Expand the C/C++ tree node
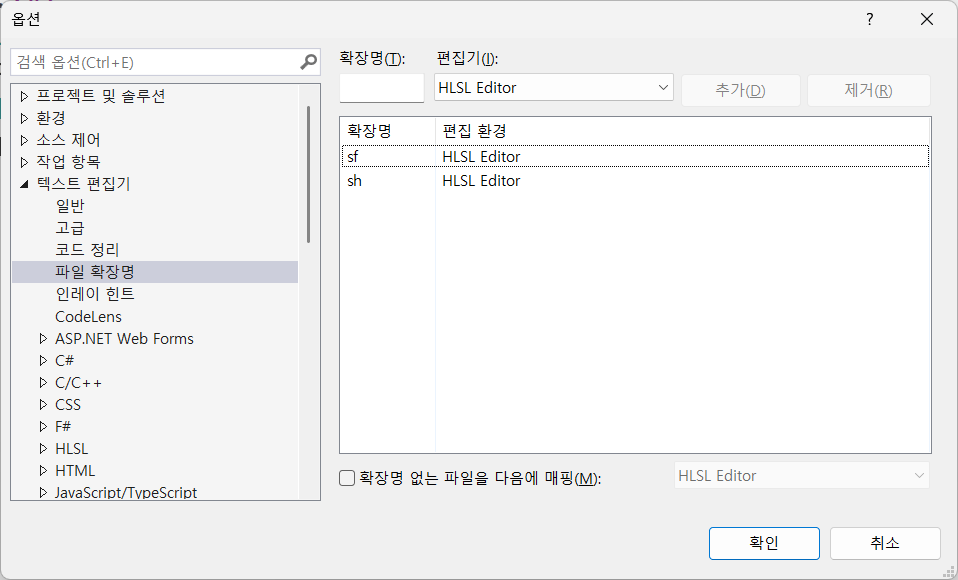The height and width of the screenshot is (580, 958). pos(43,382)
